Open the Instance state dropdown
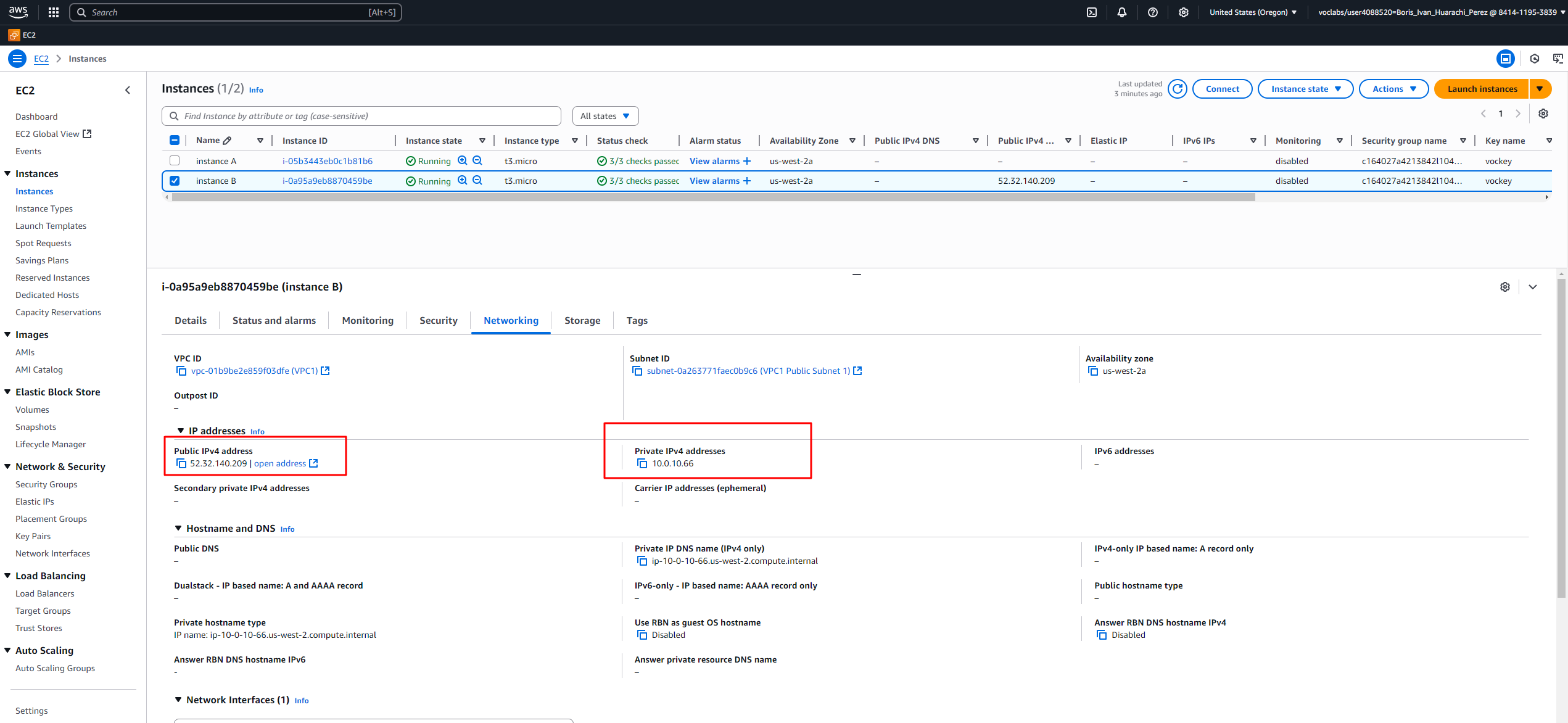Image resolution: width=1568 pixels, height=723 pixels. (1305, 89)
